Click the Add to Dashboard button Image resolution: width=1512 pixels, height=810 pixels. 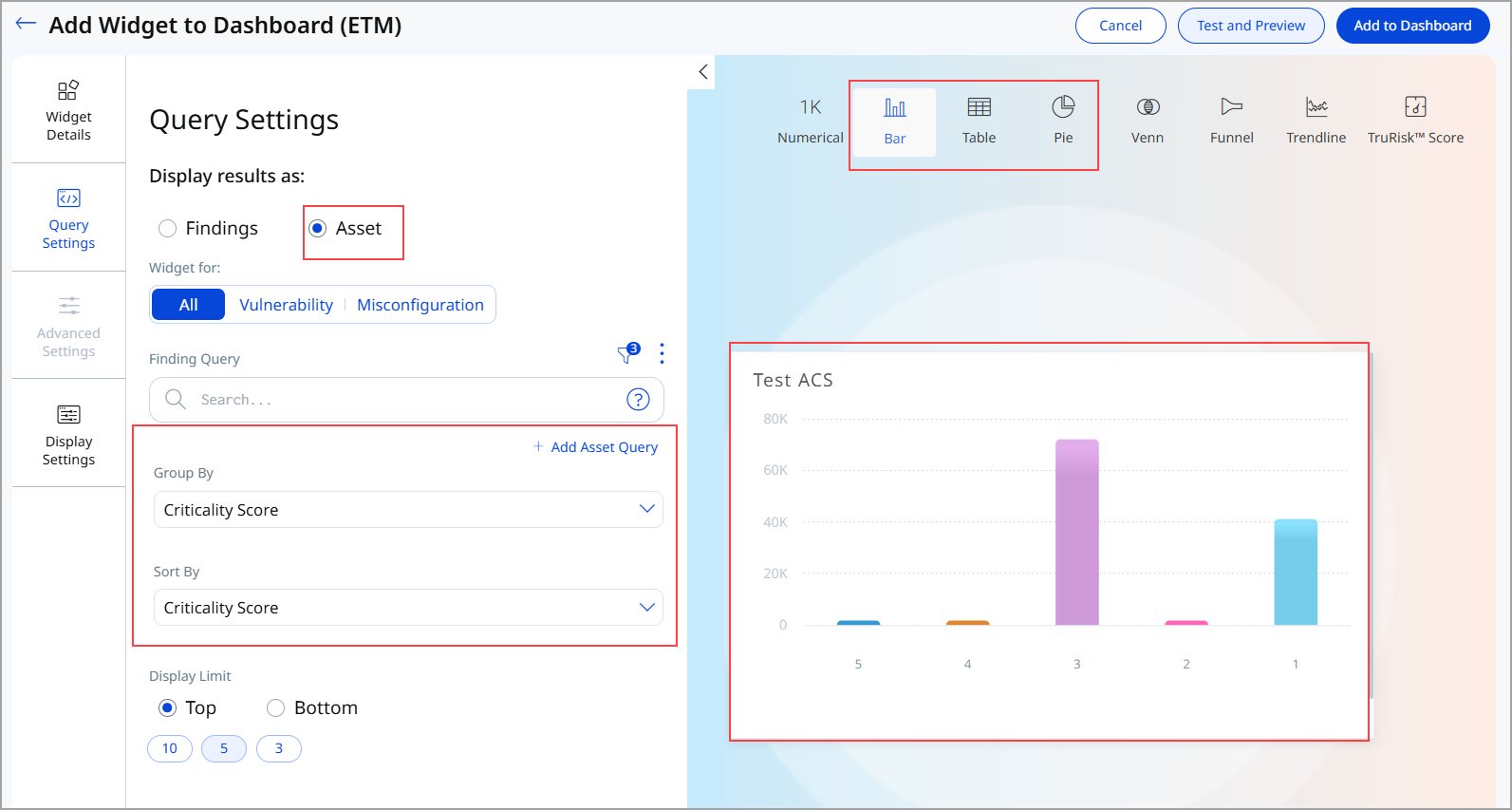(x=1412, y=26)
